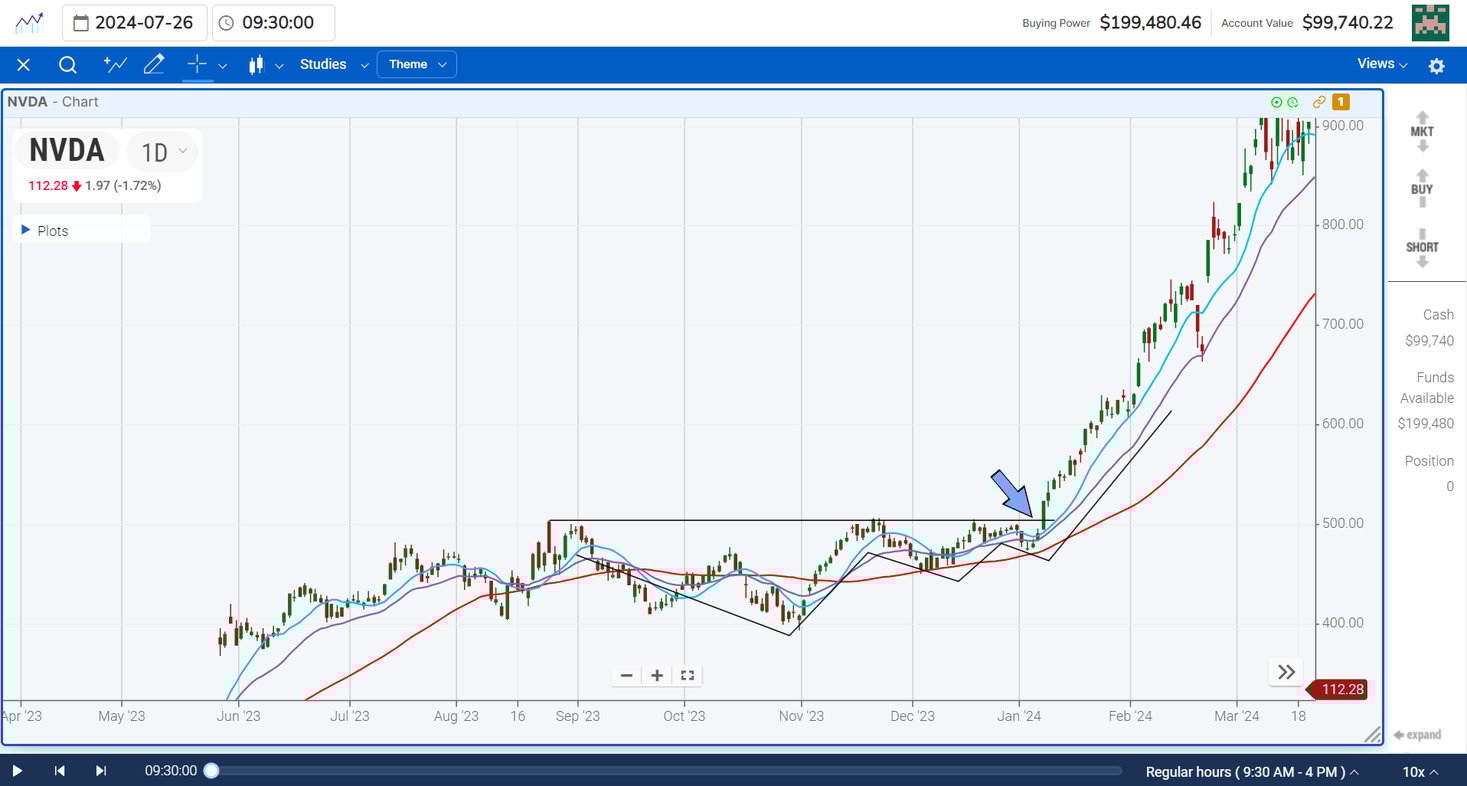This screenshot has height=786, width=1467.
Task: Click the link chart icon
Action: tap(1318, 101)
